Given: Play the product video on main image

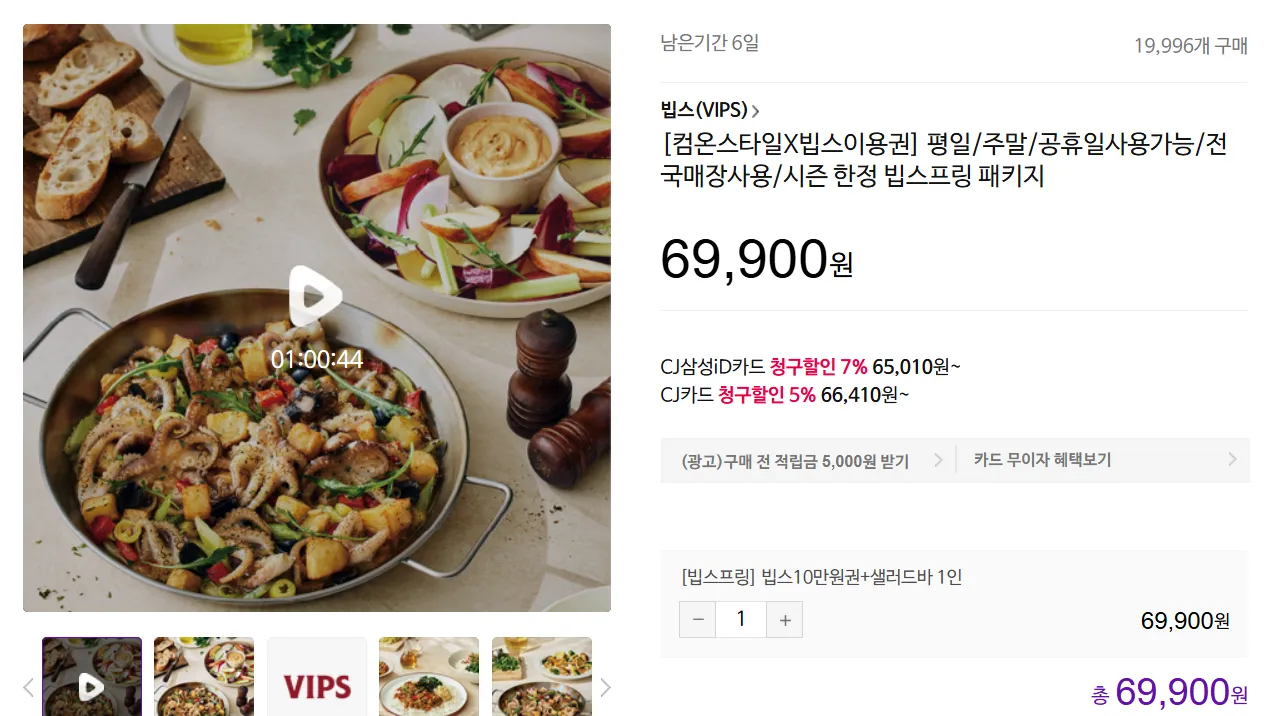Looking at the screenshot, I should point(316,297).
